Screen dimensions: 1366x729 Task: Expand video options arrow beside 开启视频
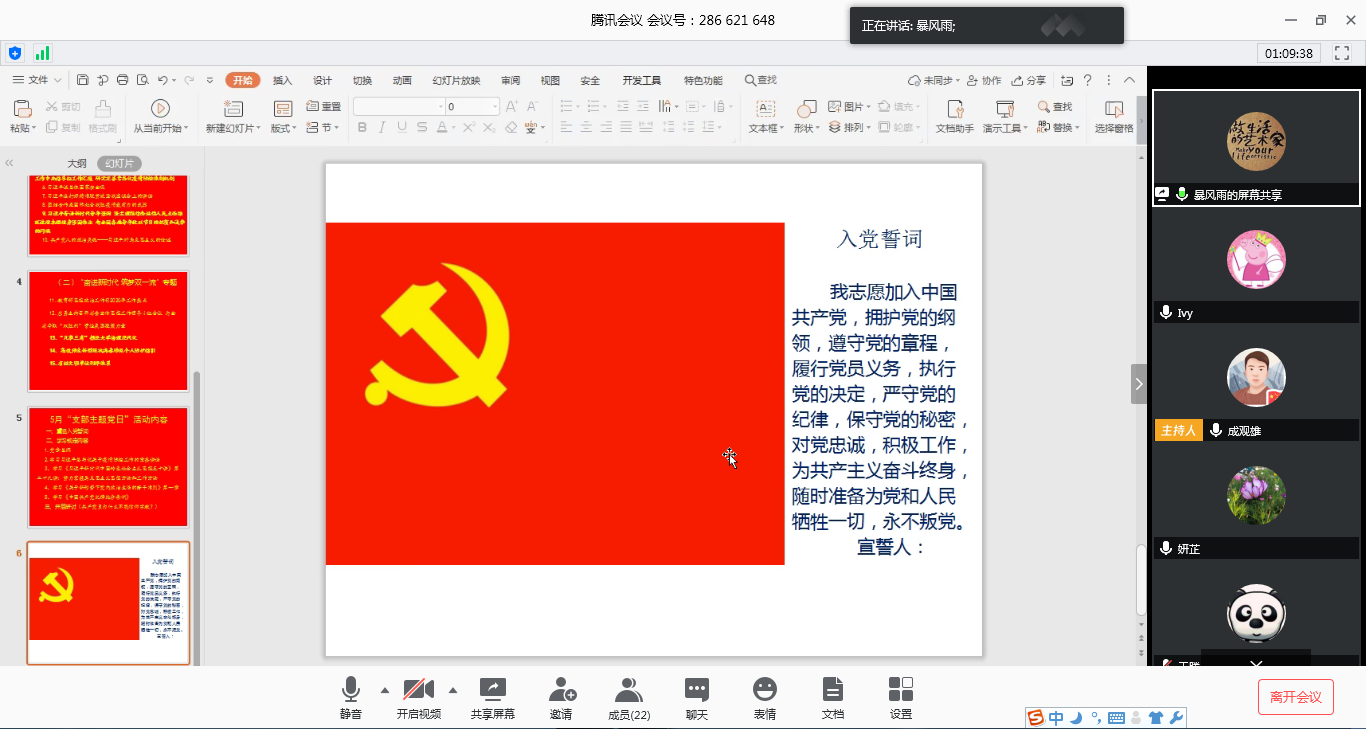click(x=453, y=690)
